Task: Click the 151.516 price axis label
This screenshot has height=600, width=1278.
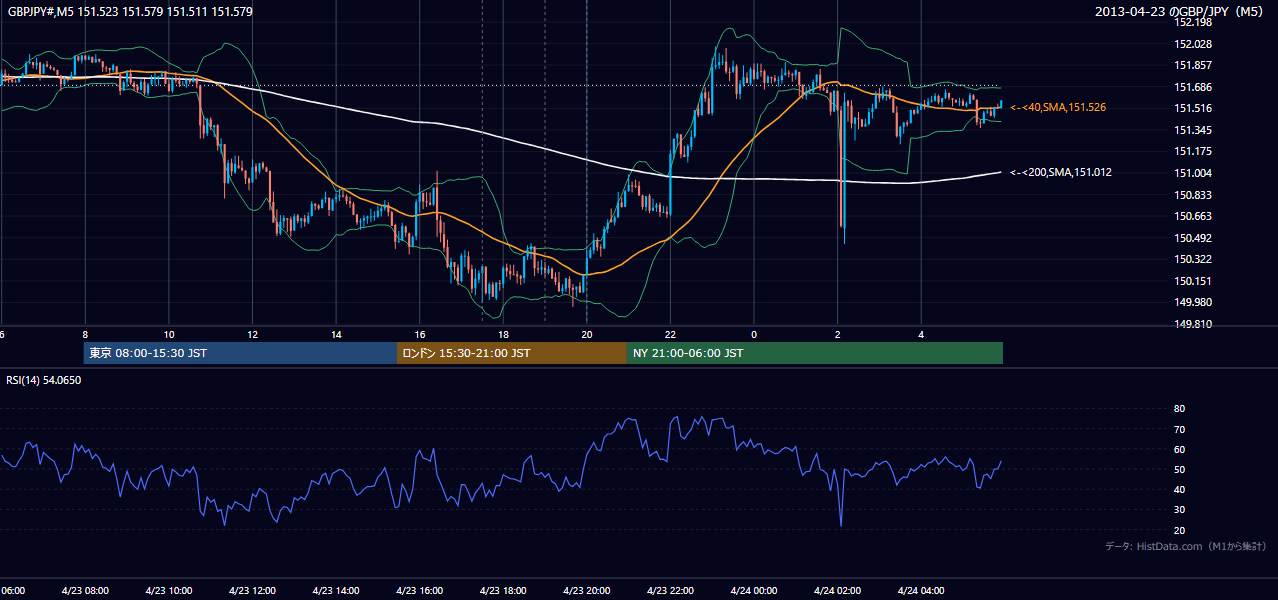Action: [x=1193, y=108]
